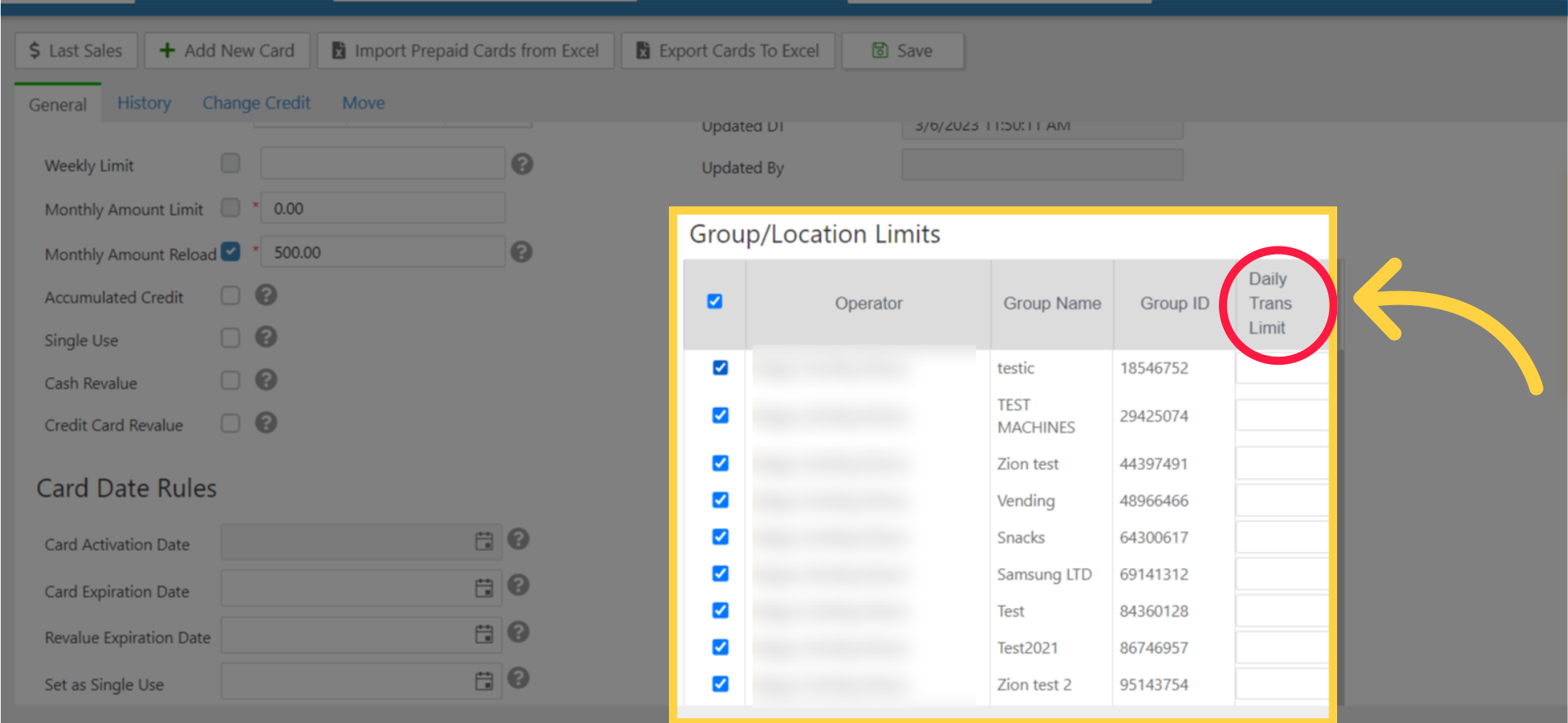The image size is (1568, 723).
Task: Click the Card Expiration Date field
Action: pyautogui.click(x=361, y=588)
